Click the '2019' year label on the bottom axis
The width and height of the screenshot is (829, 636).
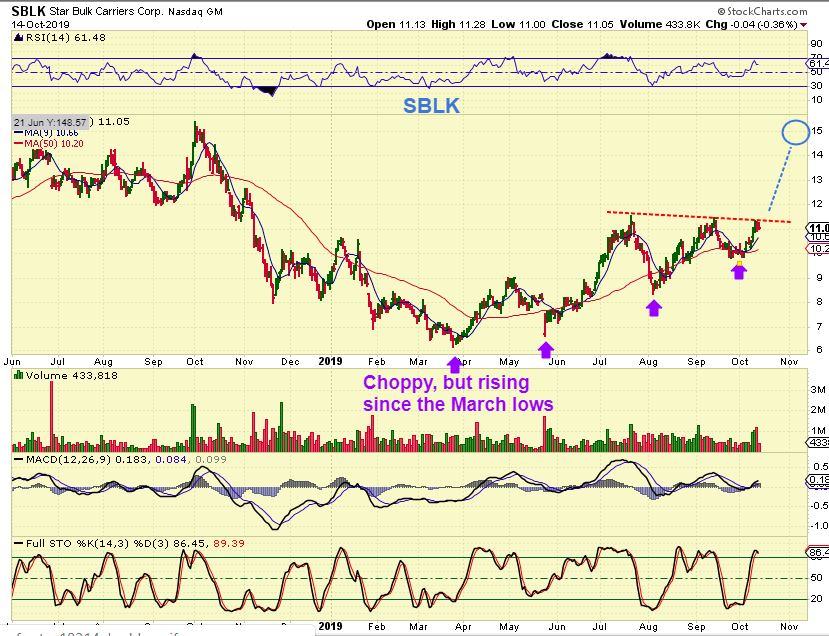click(330, 626)
